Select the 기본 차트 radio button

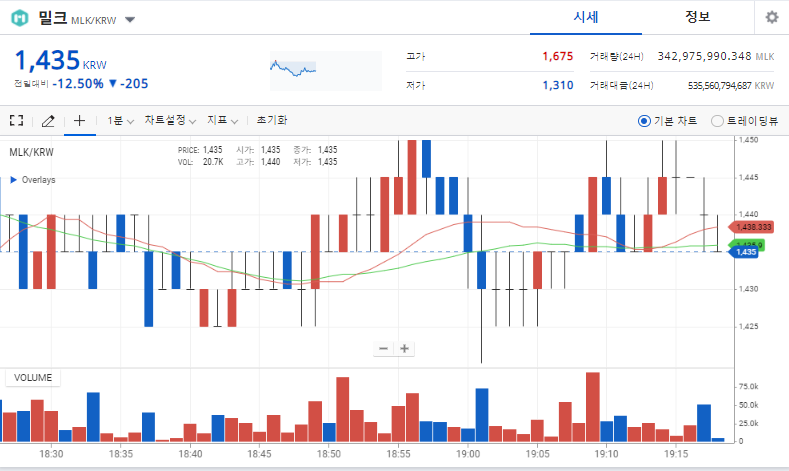[x=644, y=121]
